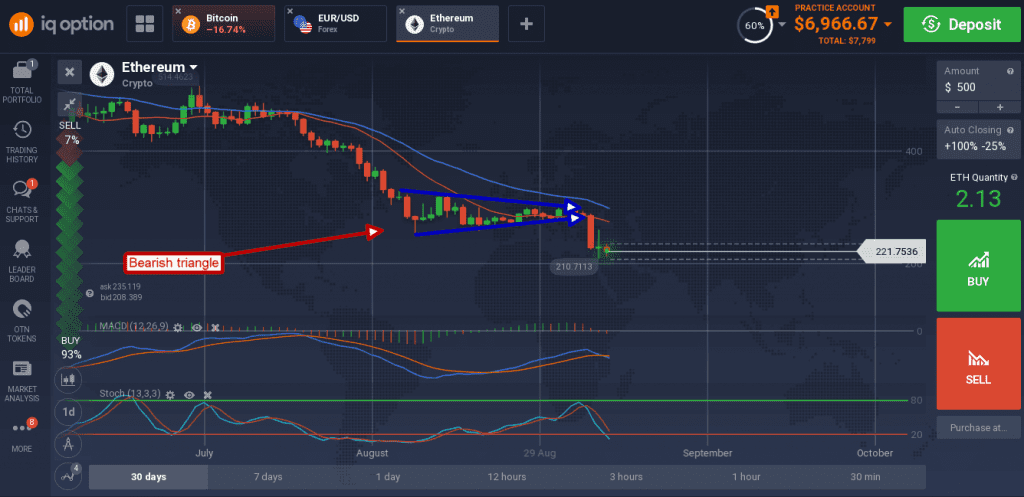1024x497 pixels.
Task: Select the 30 days time range
Action: 148,477
